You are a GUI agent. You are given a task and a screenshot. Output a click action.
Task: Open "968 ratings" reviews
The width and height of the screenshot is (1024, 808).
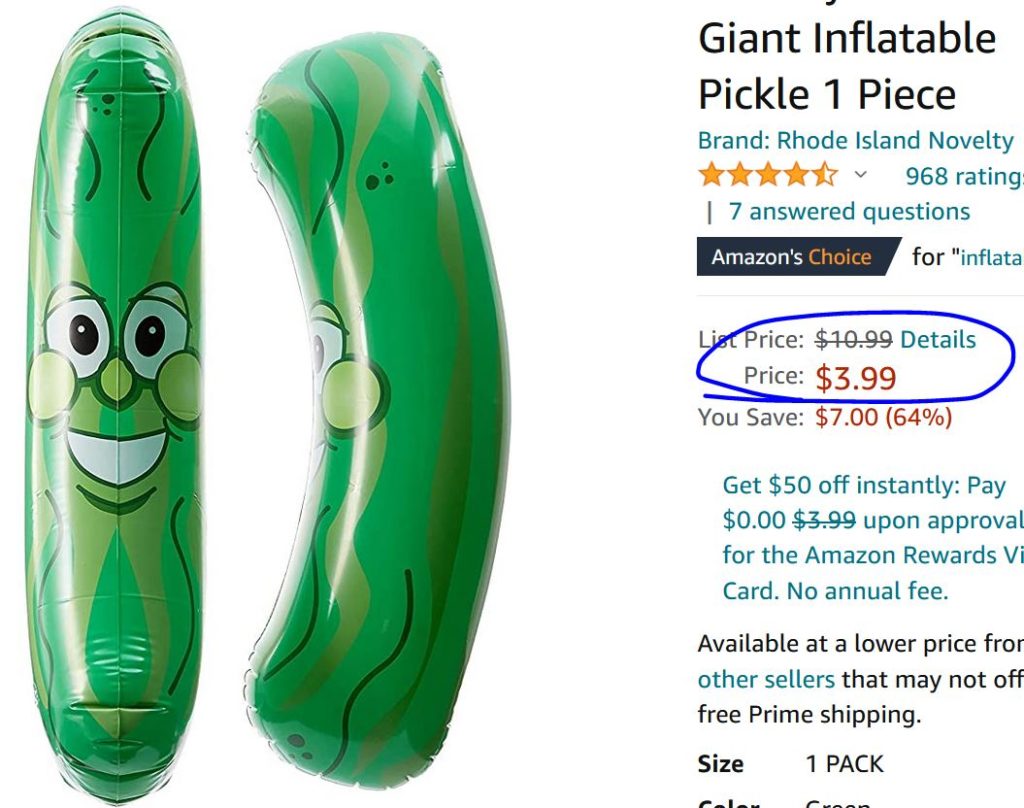[966, 176]
